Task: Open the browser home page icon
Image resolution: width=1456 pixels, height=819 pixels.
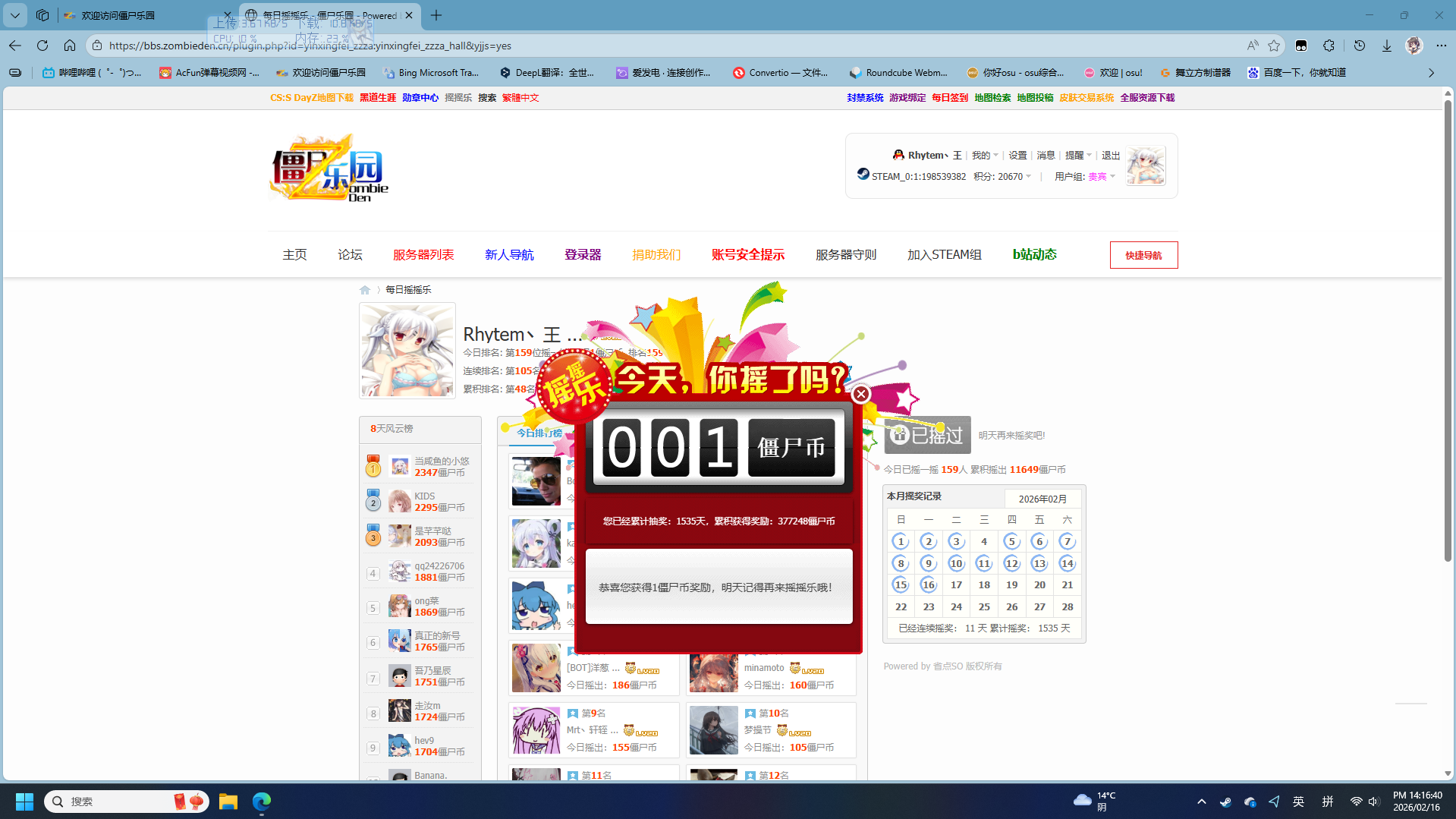Action: (70, 46)
